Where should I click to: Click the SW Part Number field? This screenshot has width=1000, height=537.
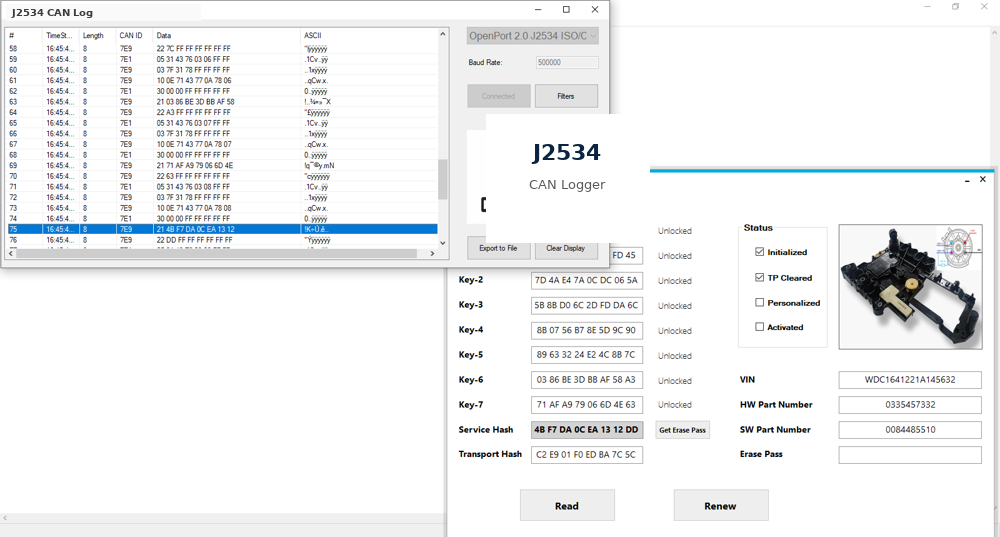click(910, 429)
